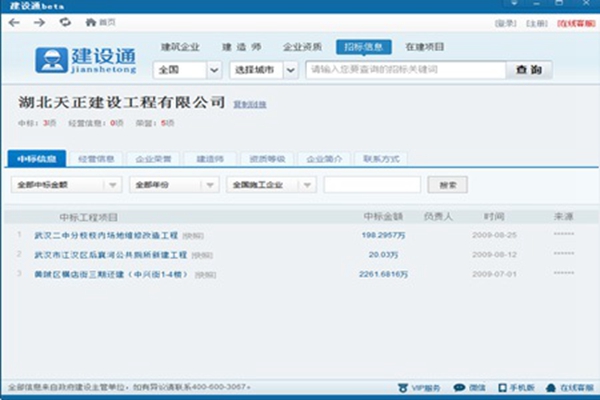The height and width of the screenshot is (400, 600).
Task: Switch to the 联系方式 tab
Action: pyautogui.click(x=381, y=159)
